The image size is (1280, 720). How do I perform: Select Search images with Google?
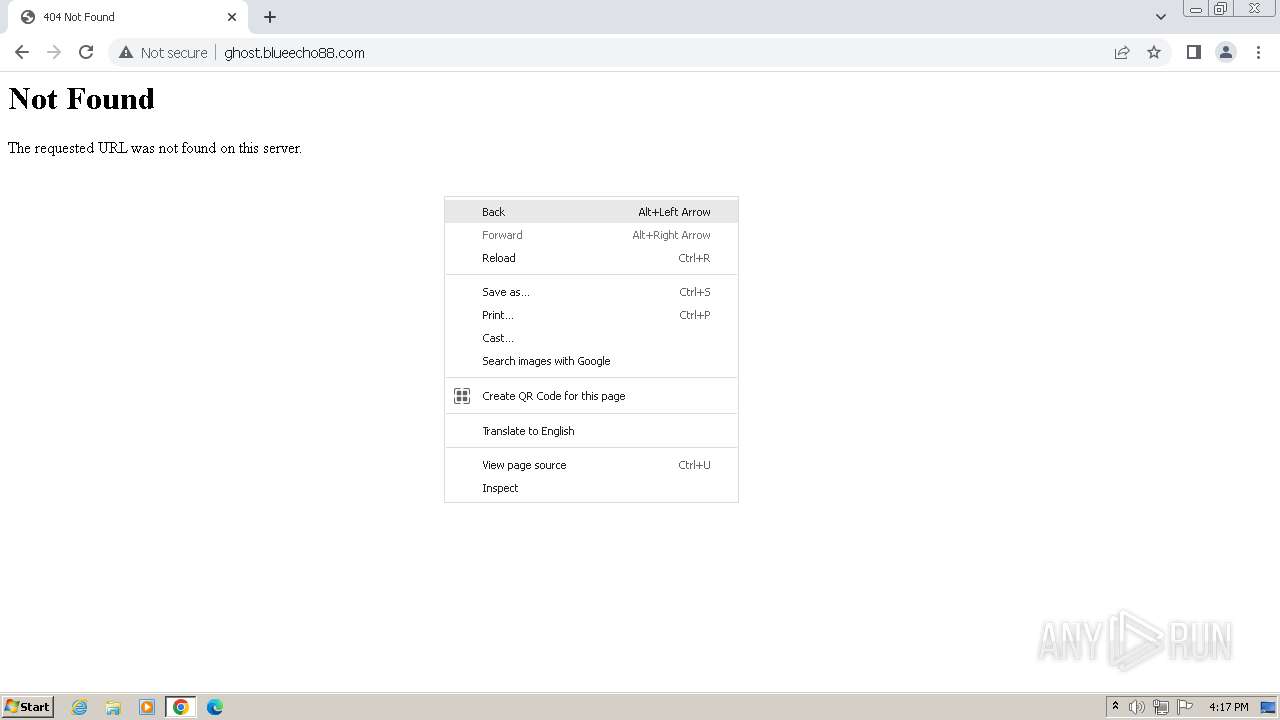coord(591,361)
